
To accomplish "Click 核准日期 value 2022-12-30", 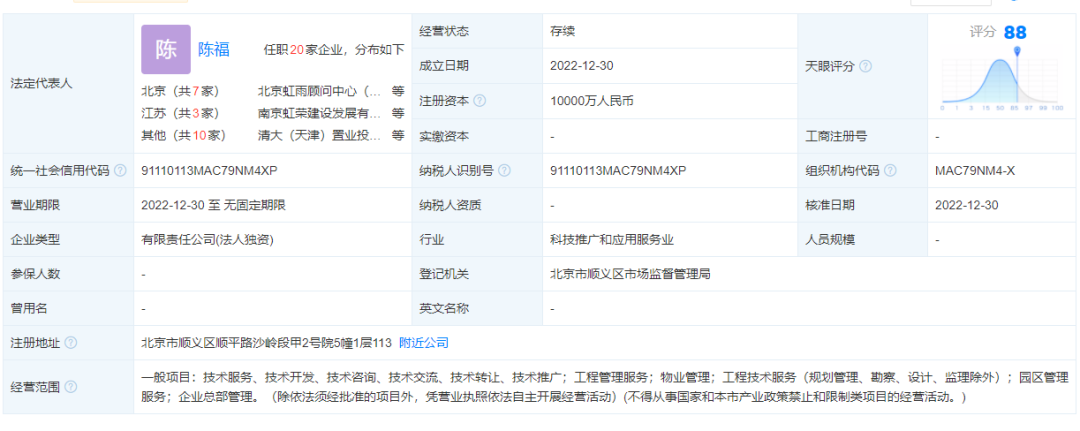I will click(x=967, y=205).
